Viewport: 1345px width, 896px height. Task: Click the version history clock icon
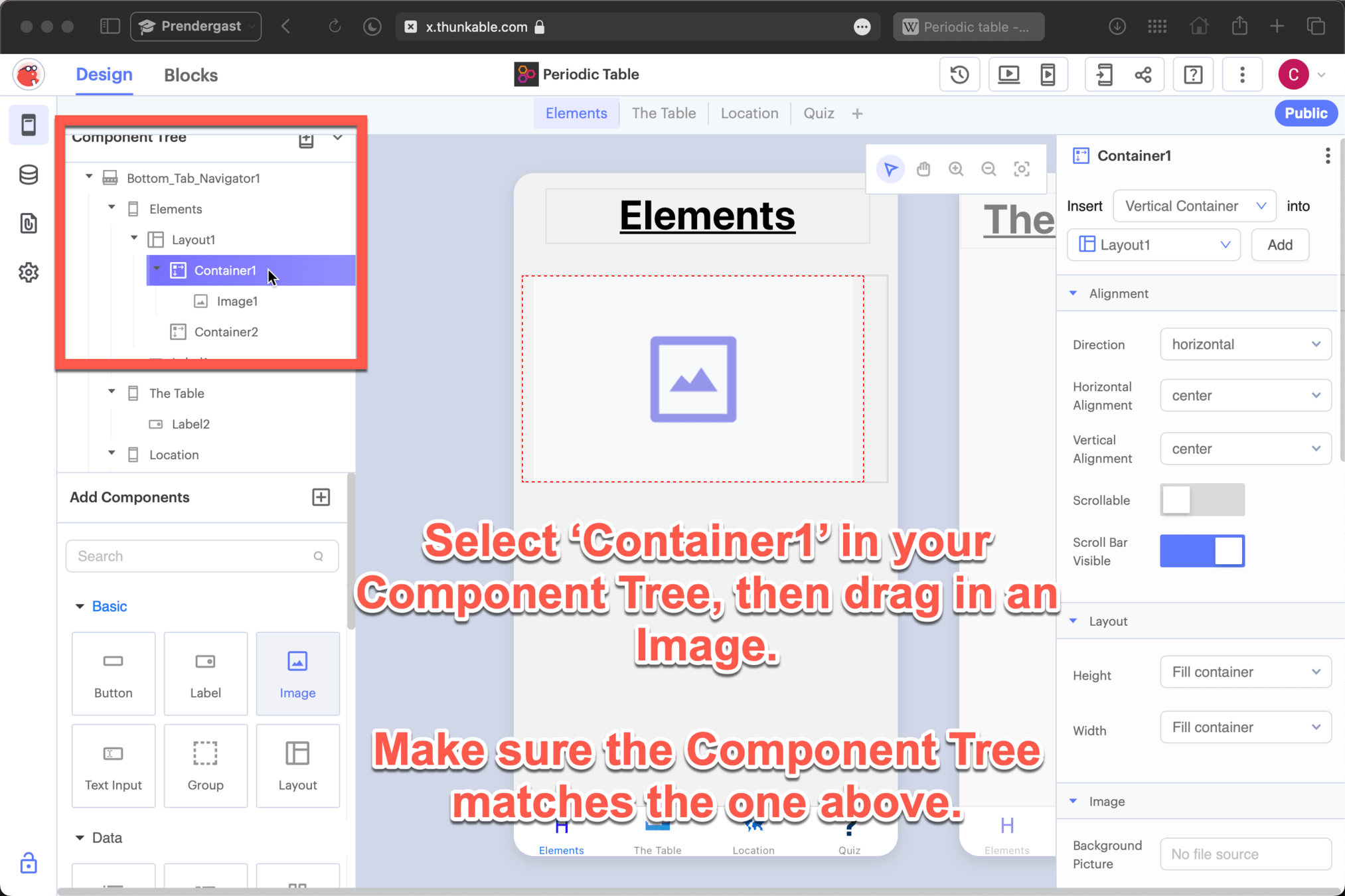[x=959, y=74]
